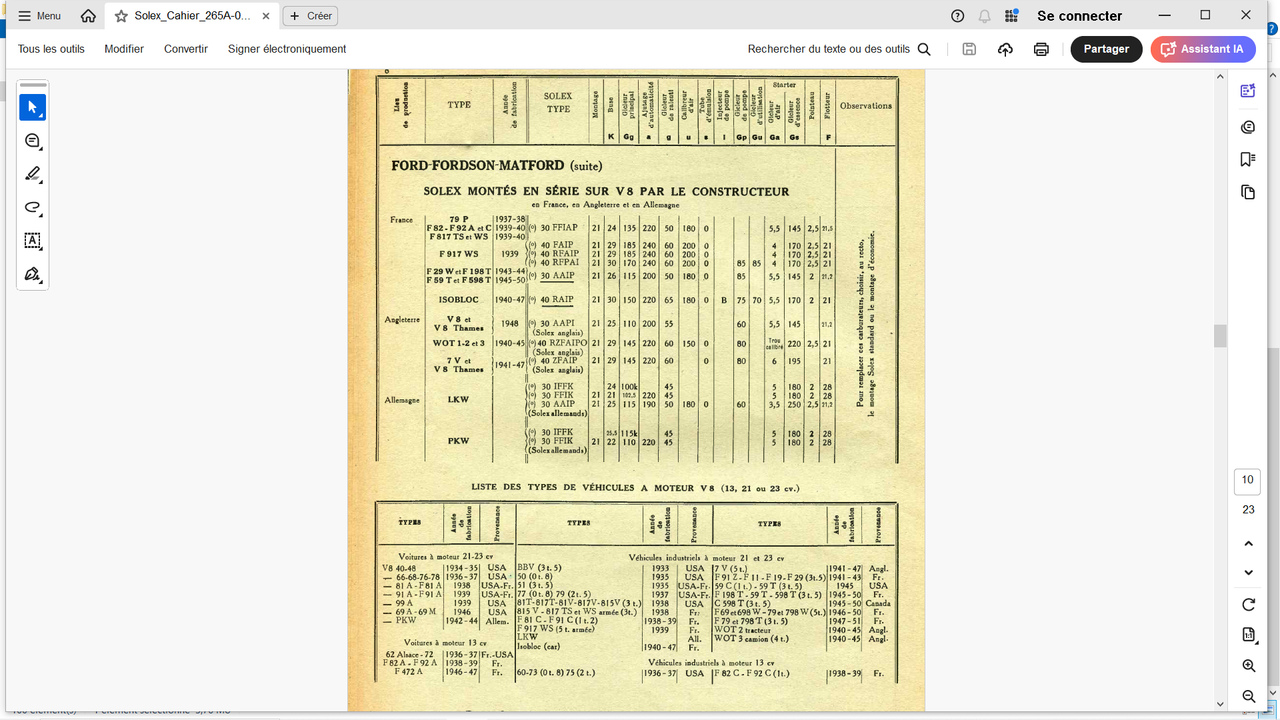
Task: Switch to the Solex_Cahier_265A tab
Action: pyautogui.click(x=192, y=16)
